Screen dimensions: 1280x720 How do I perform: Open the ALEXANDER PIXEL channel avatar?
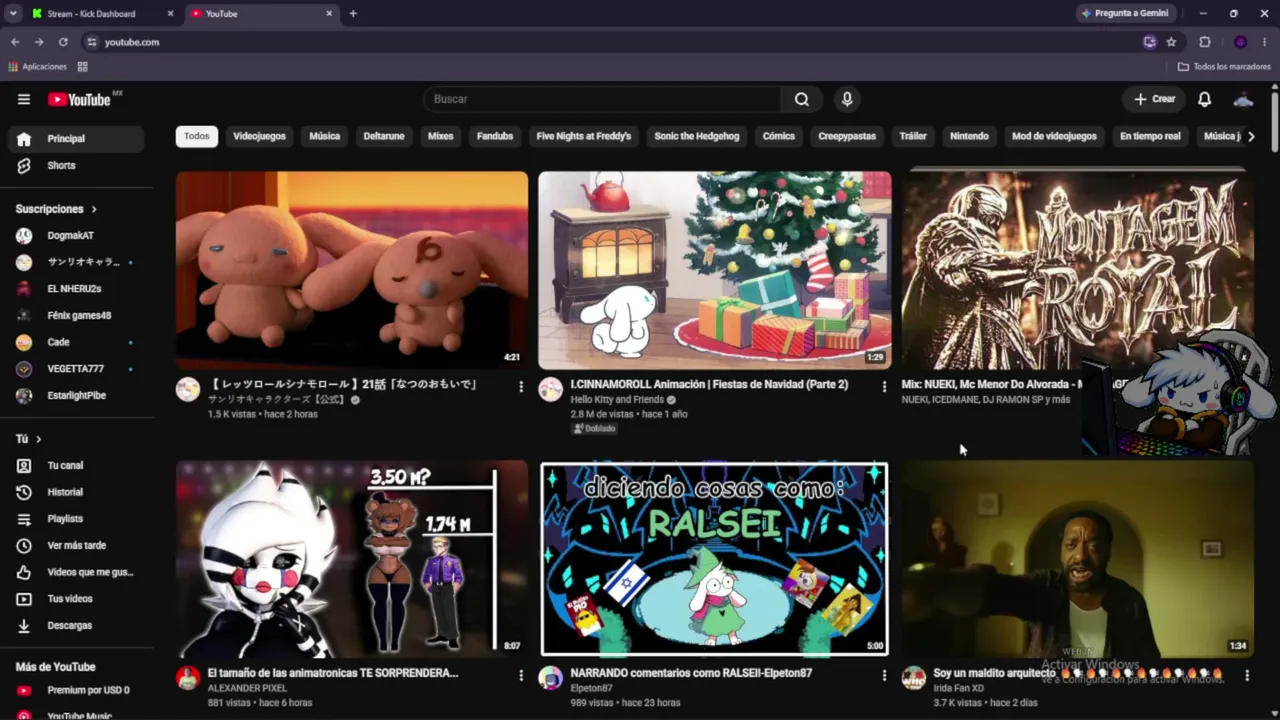click(188, 678)
